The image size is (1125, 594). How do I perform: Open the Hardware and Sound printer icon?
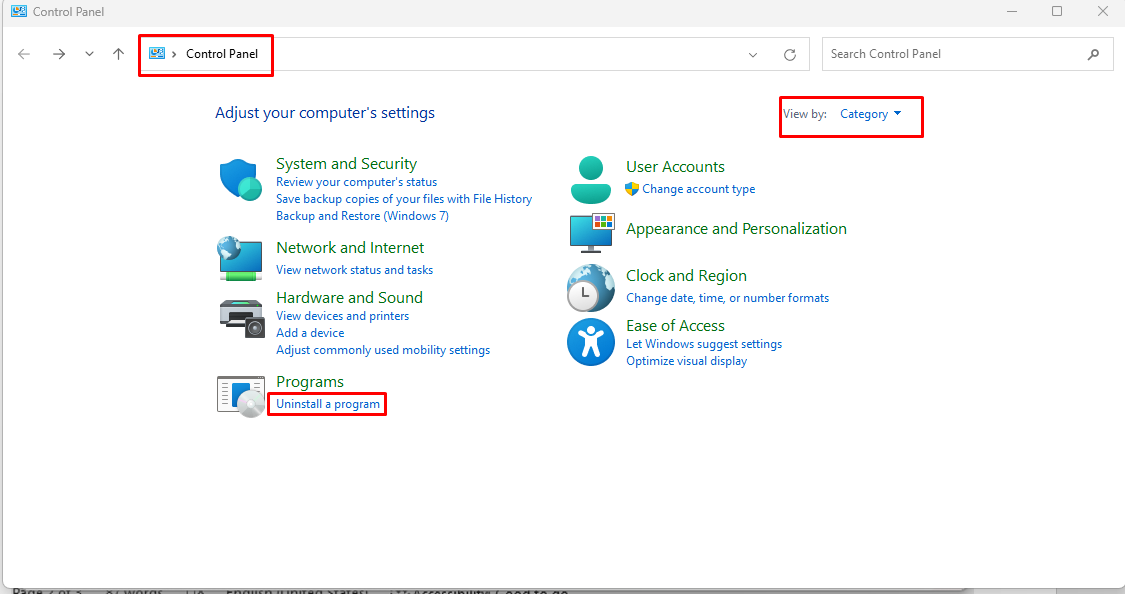click(241, 318)
